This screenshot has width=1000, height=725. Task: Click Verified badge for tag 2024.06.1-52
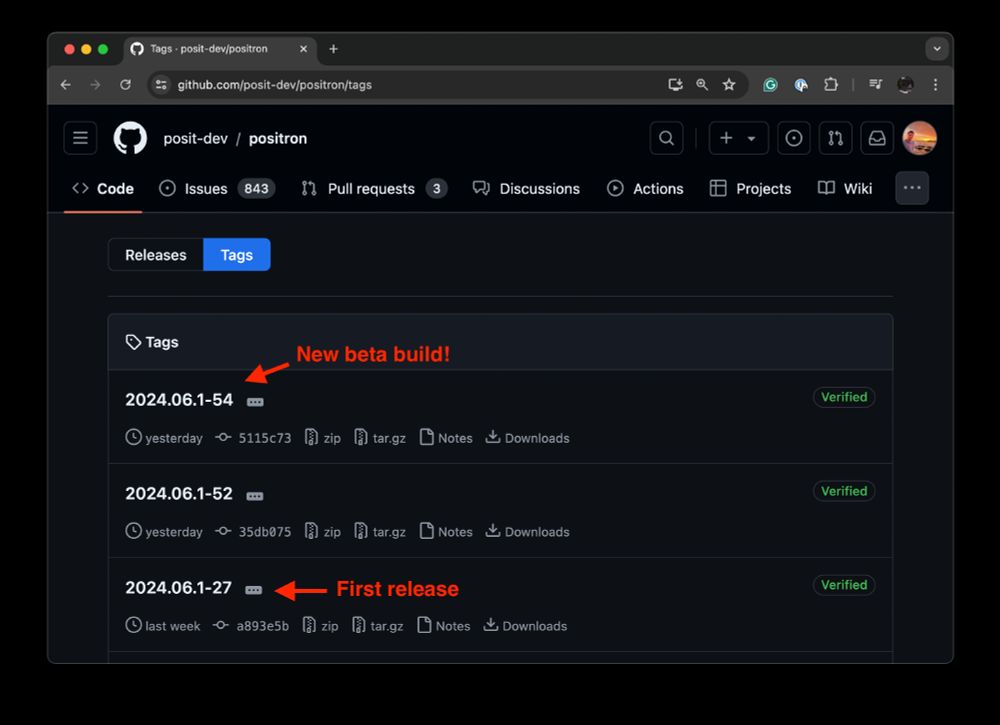pyautogui.click(x=844, y=491)
